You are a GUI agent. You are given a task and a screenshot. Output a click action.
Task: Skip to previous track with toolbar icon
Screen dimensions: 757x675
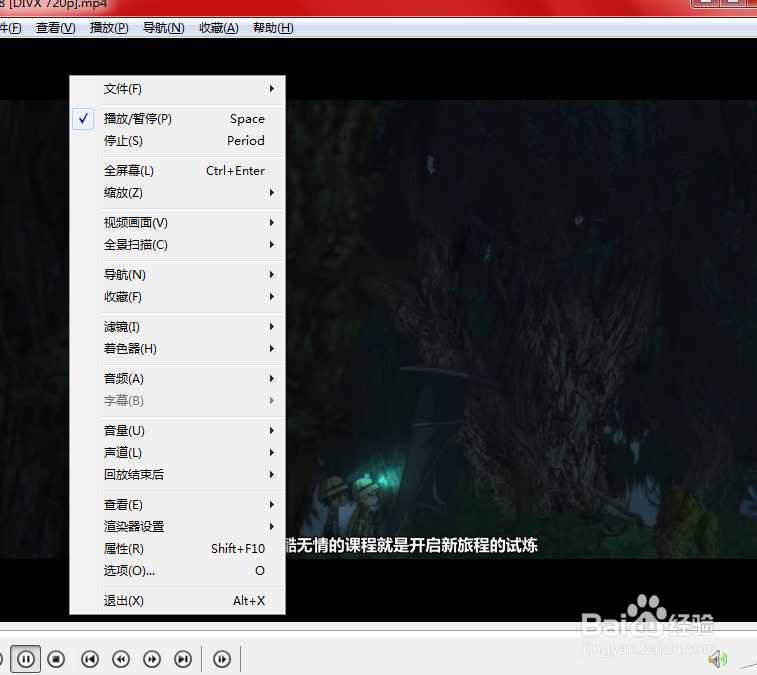coord(90,659)
